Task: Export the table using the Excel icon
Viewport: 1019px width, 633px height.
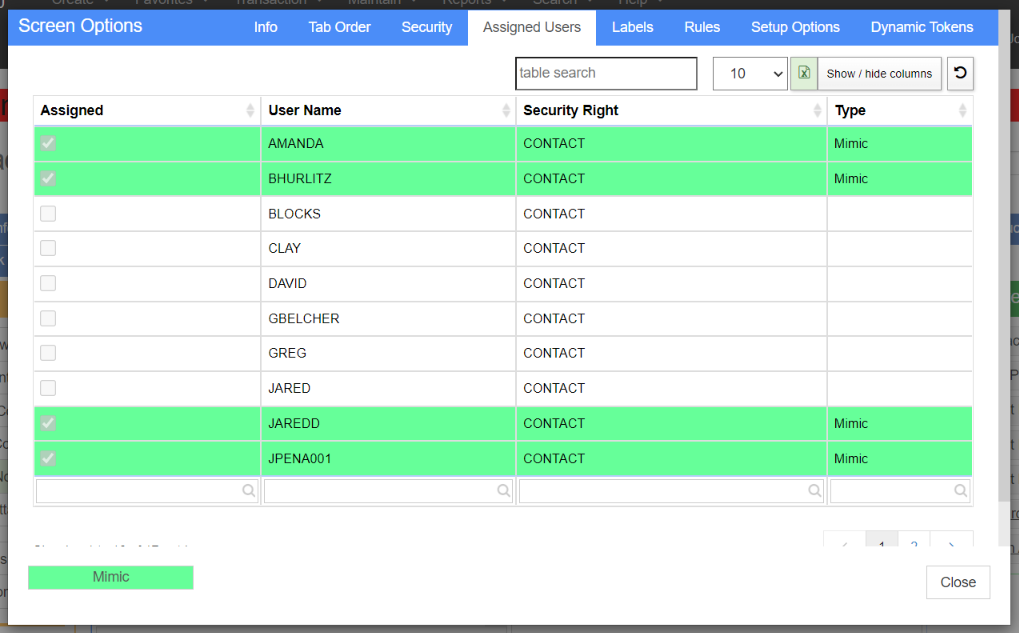Action: pos(804,73)
